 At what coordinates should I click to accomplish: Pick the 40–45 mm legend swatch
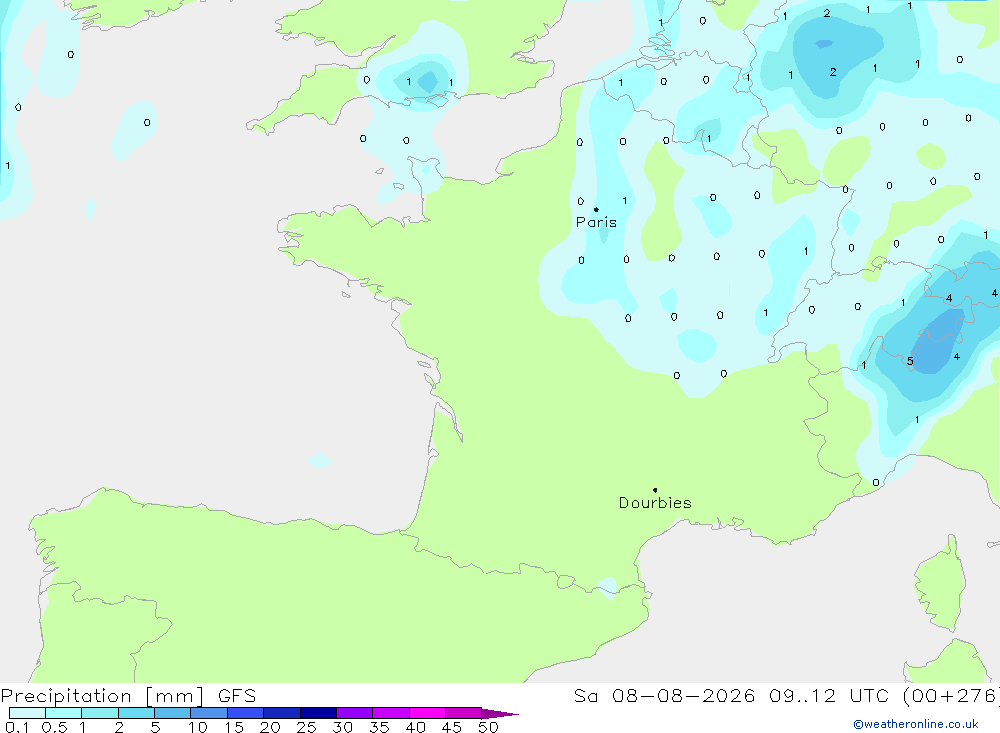tap(427, 713)
